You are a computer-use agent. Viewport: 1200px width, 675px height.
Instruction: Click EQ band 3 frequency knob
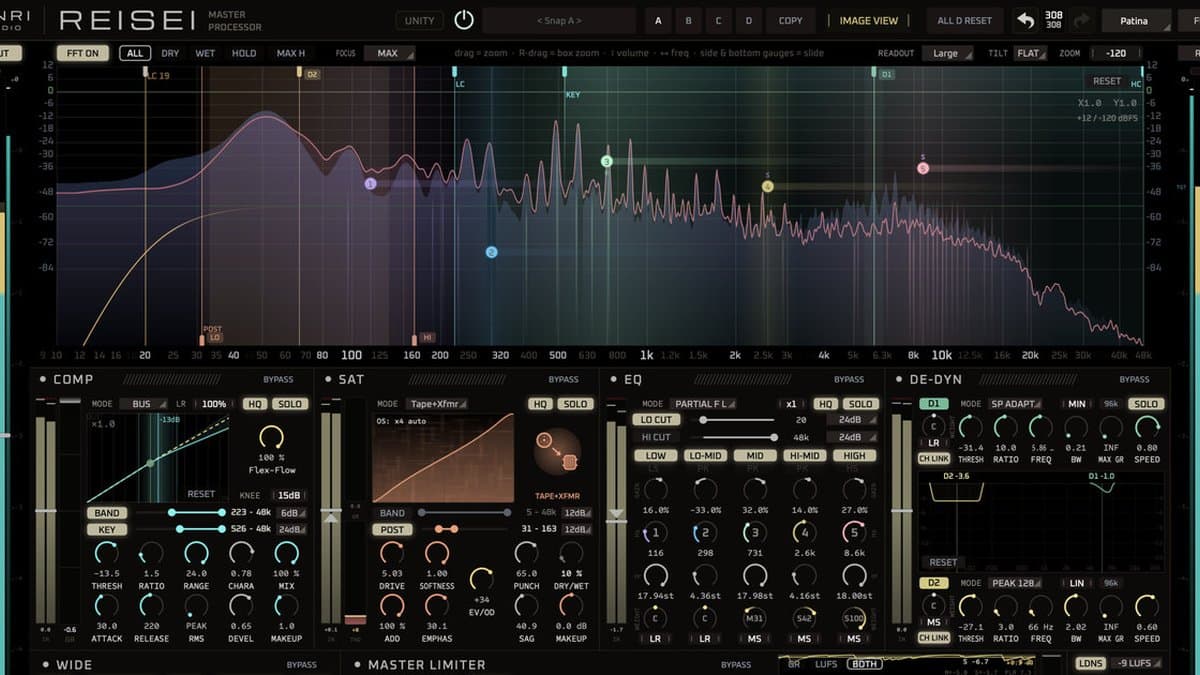(x=755, y=533)
